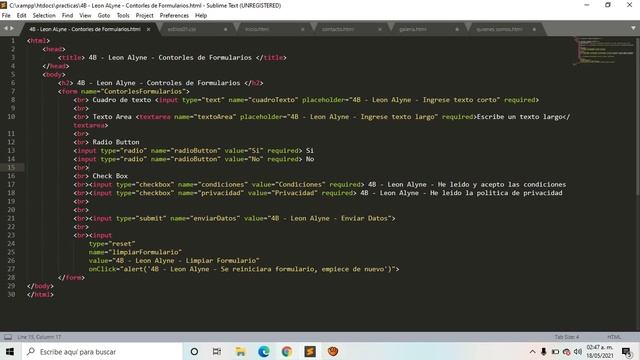Open the Goto menu
Image resolution: width=640 pixels, height=360 pixels.
pyautogui.click(x=104, y=16)
